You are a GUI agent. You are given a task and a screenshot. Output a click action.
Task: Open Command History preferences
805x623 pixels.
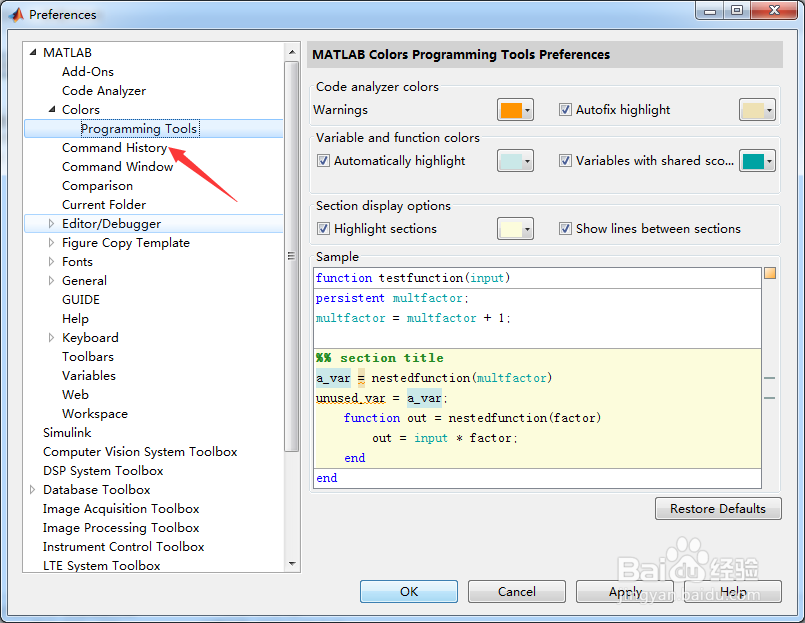coord(115,147)
